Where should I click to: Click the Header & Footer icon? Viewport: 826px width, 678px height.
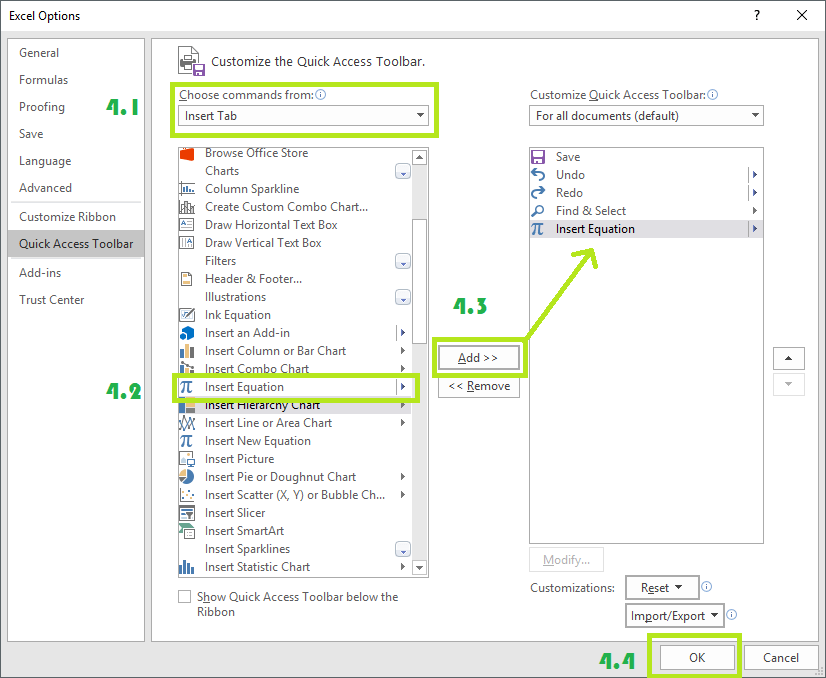point(186,279)
